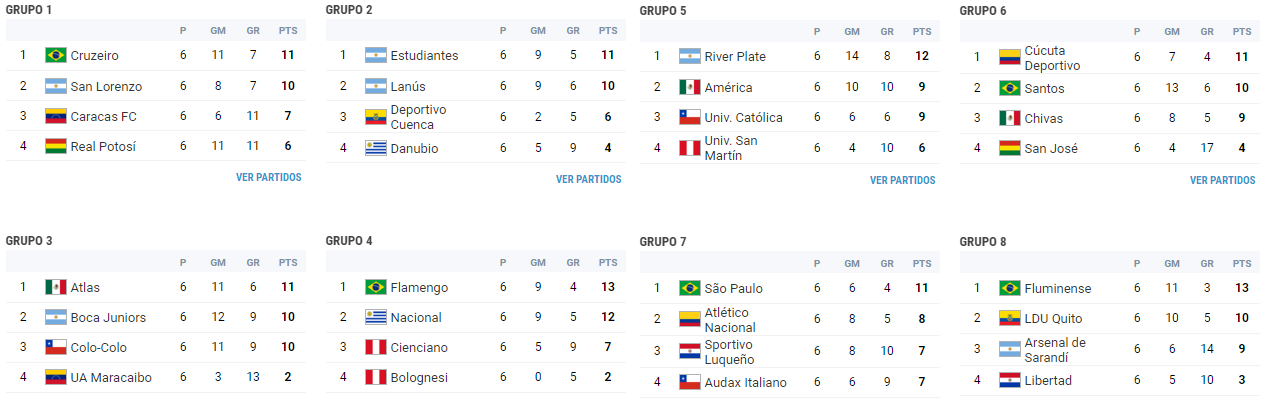Viewport: 1266px width, 398px height.
Task: Click the Mexico flag next to Atlas
Action: click(56, 287)
